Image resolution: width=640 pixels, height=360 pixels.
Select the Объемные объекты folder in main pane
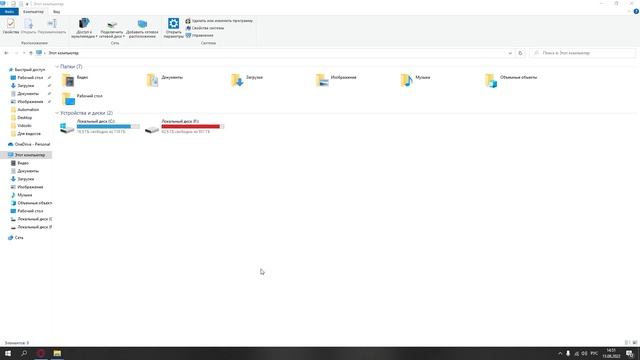(511, 80)
